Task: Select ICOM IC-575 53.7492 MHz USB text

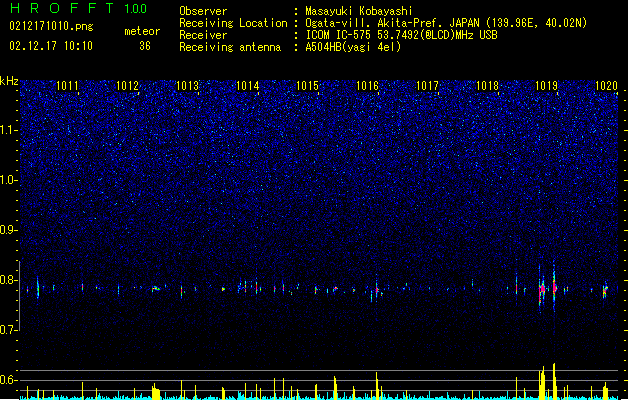Action: [x=401, y=35]
